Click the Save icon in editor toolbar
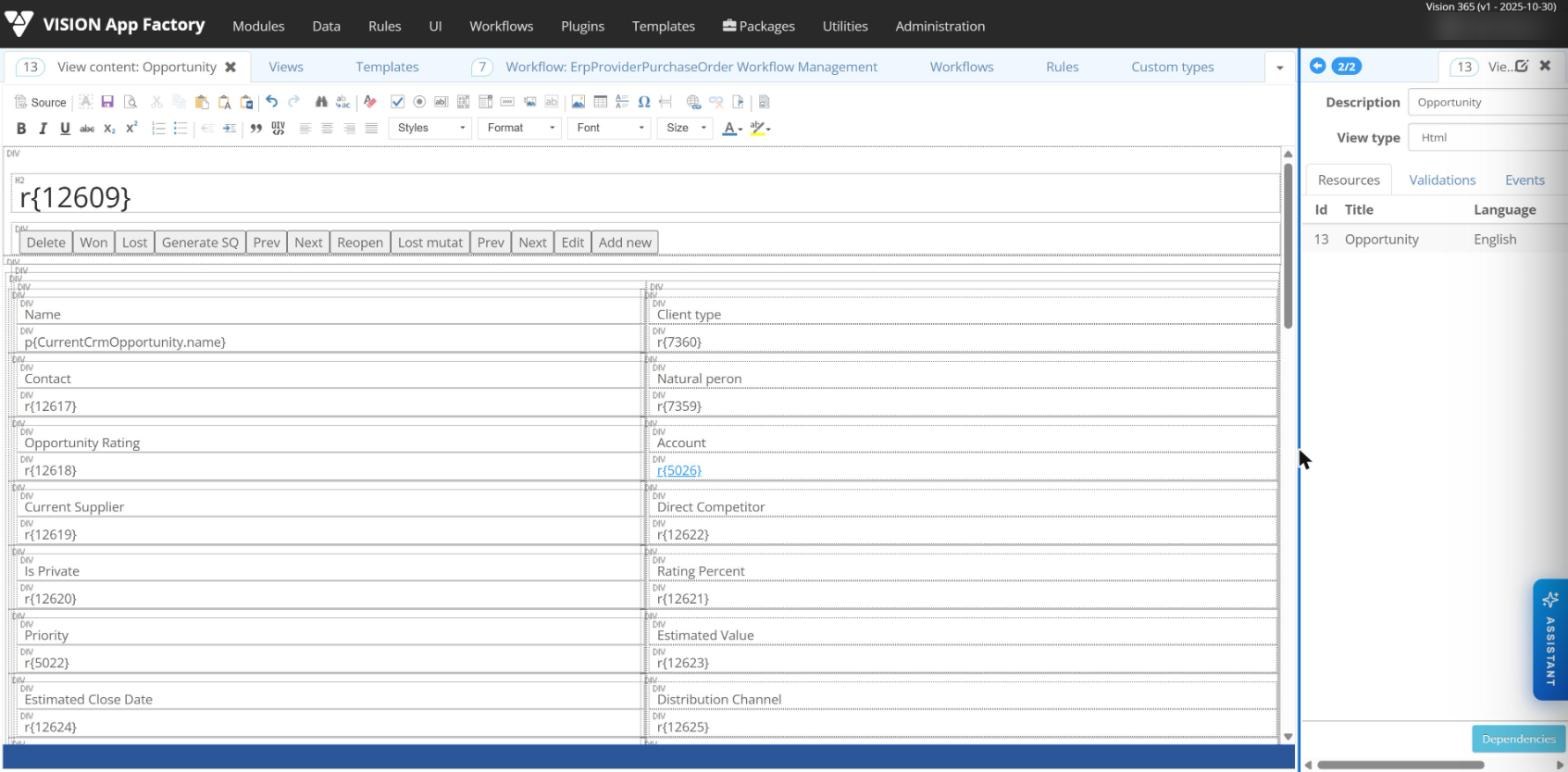1568x772 pixels. coord(108,102)
